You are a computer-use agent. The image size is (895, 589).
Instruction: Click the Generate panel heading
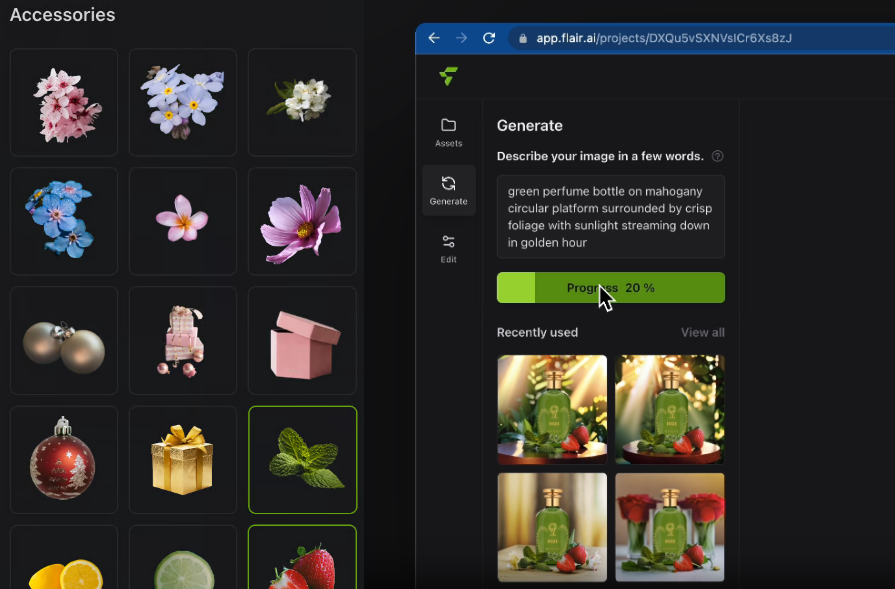point(530,126)
